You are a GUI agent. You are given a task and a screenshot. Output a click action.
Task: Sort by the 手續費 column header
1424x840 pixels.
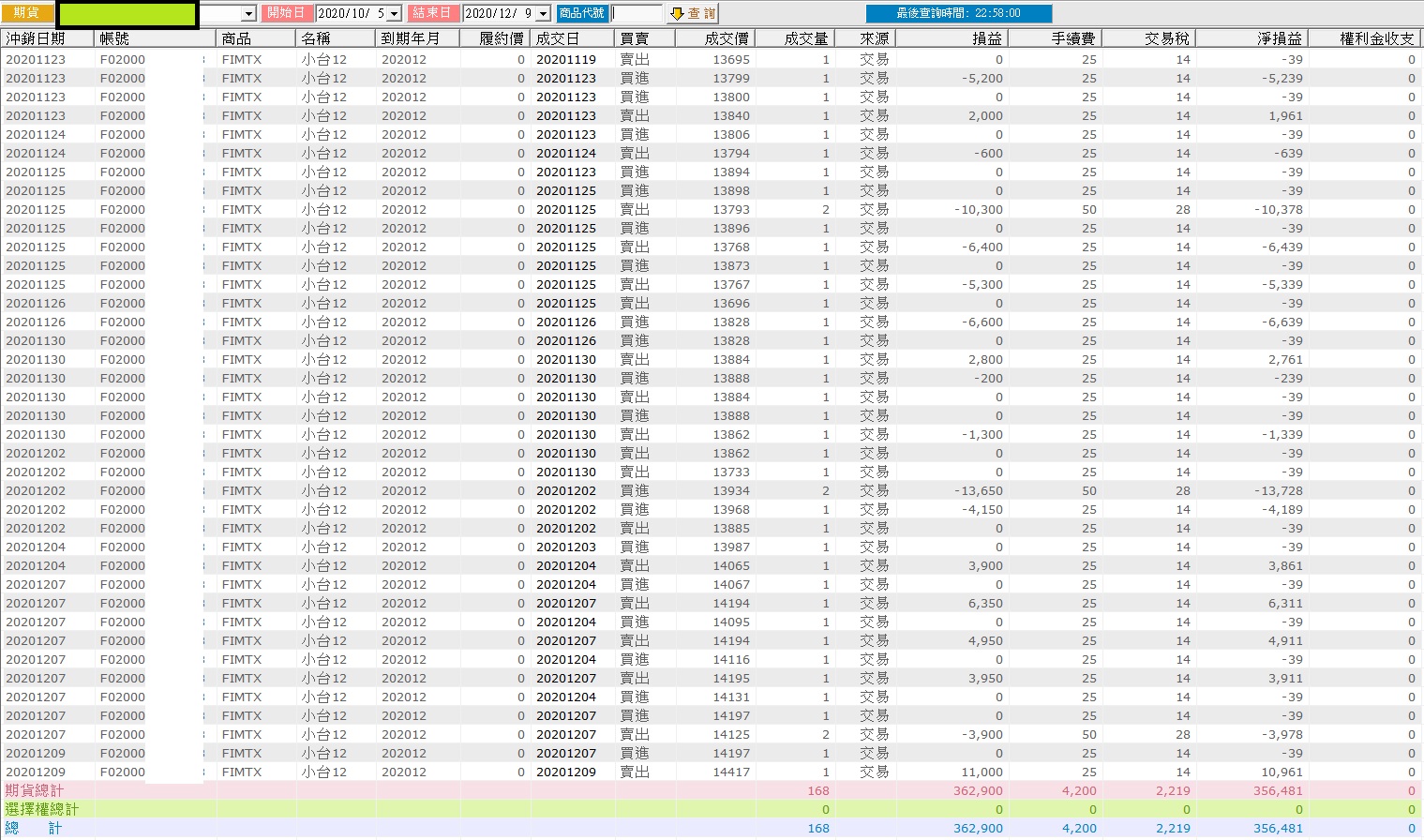point(1054,38)
